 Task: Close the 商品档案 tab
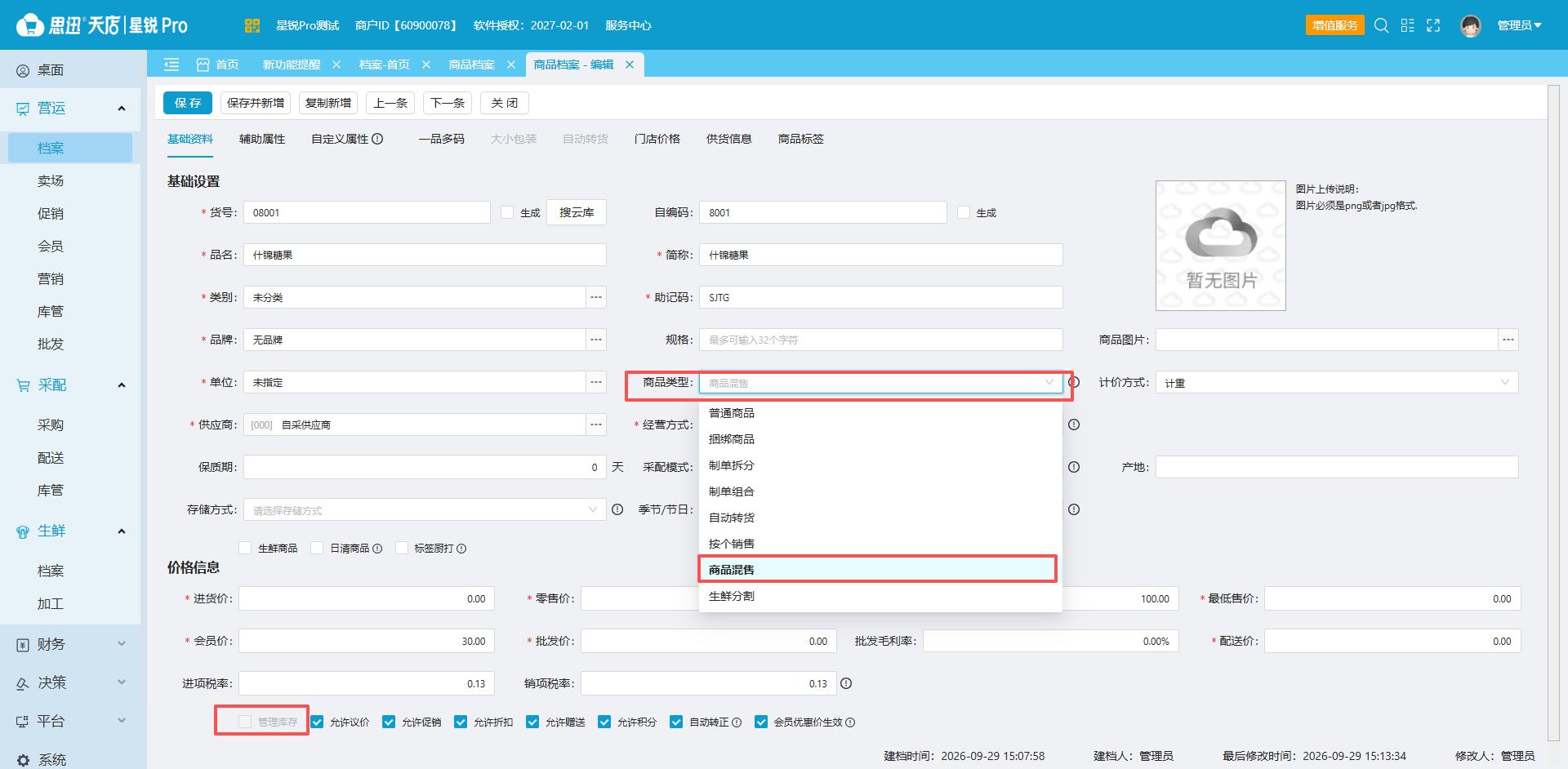click(x=511, y=64)
